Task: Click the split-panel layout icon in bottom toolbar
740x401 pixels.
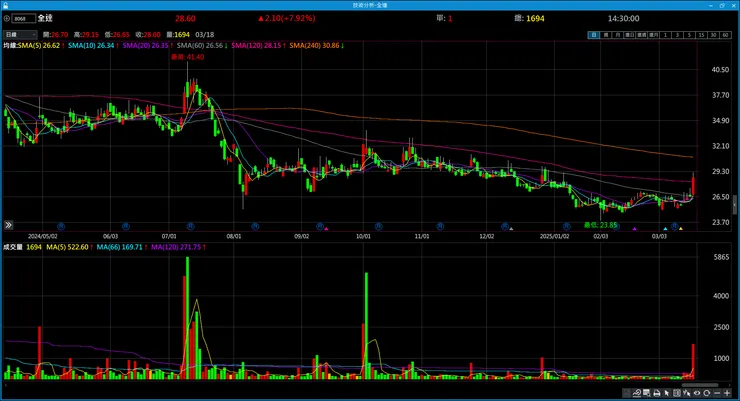Action: pyautogui.click(x=677, y=393)
